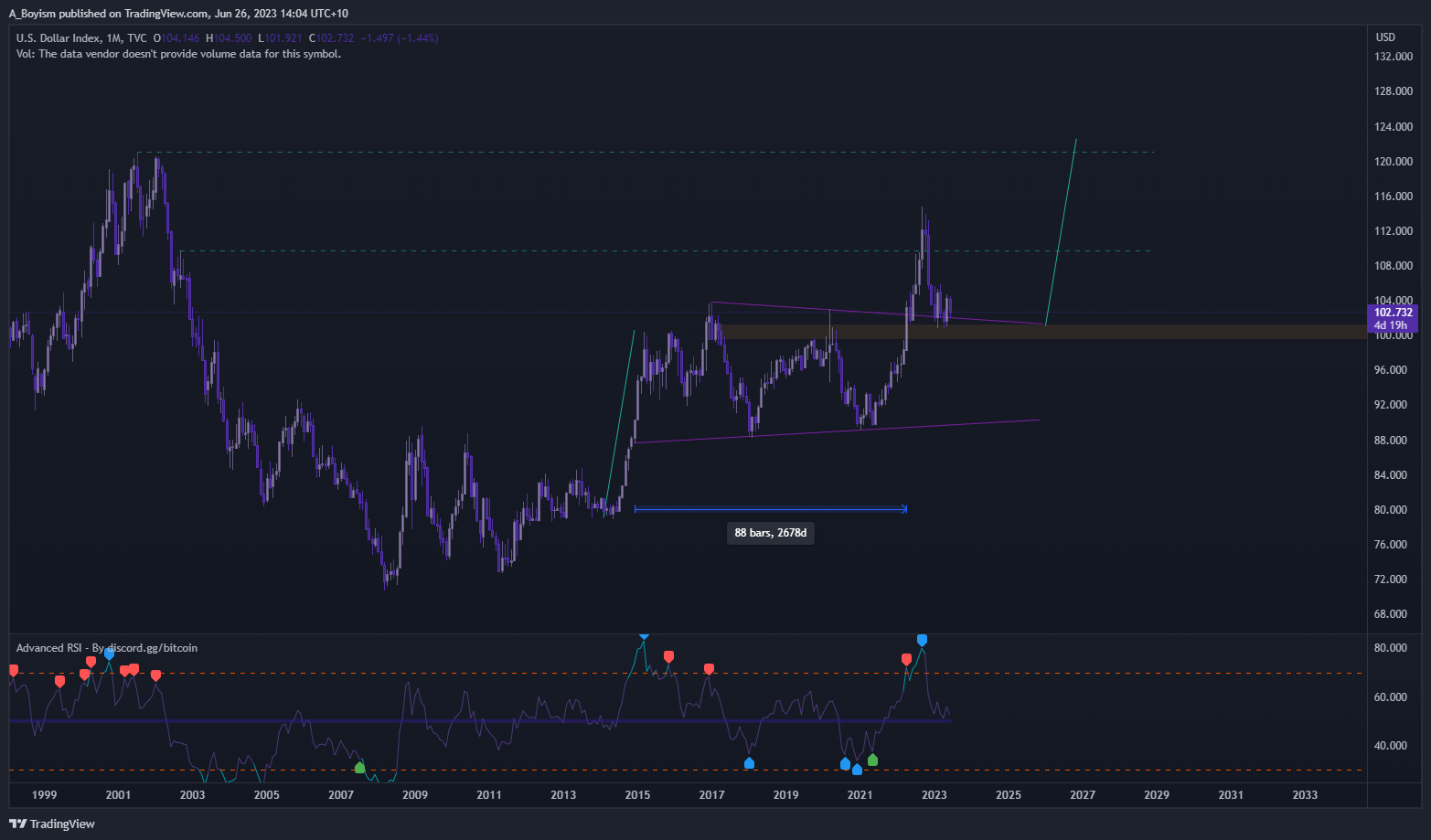Viewport: 1431px width, 840px height.
Task: Select the green projection line toward 2027
Action: click(x=1061, y=233)
